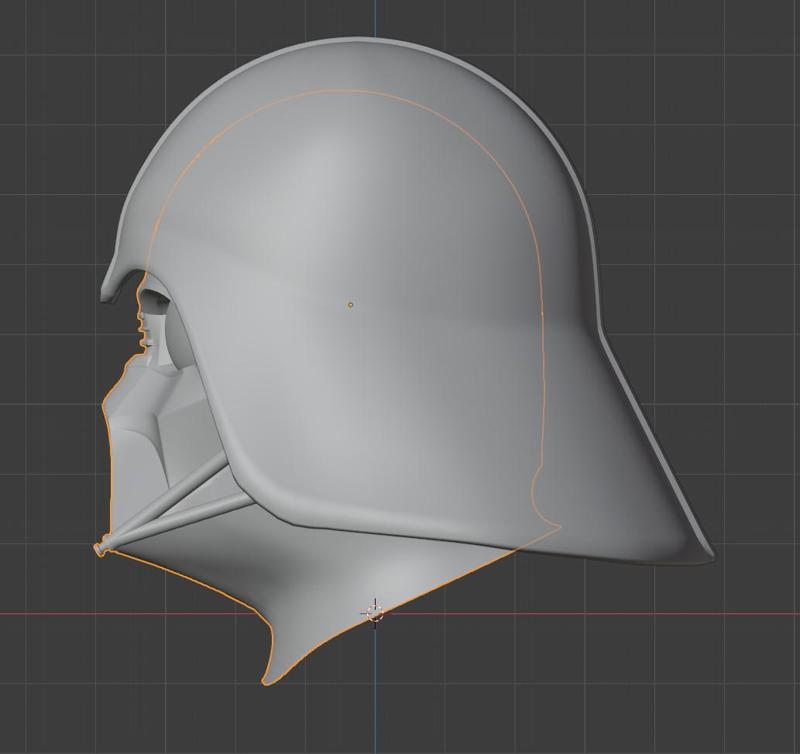Click empty viewport space in bottom-right corner

point(740,700)
